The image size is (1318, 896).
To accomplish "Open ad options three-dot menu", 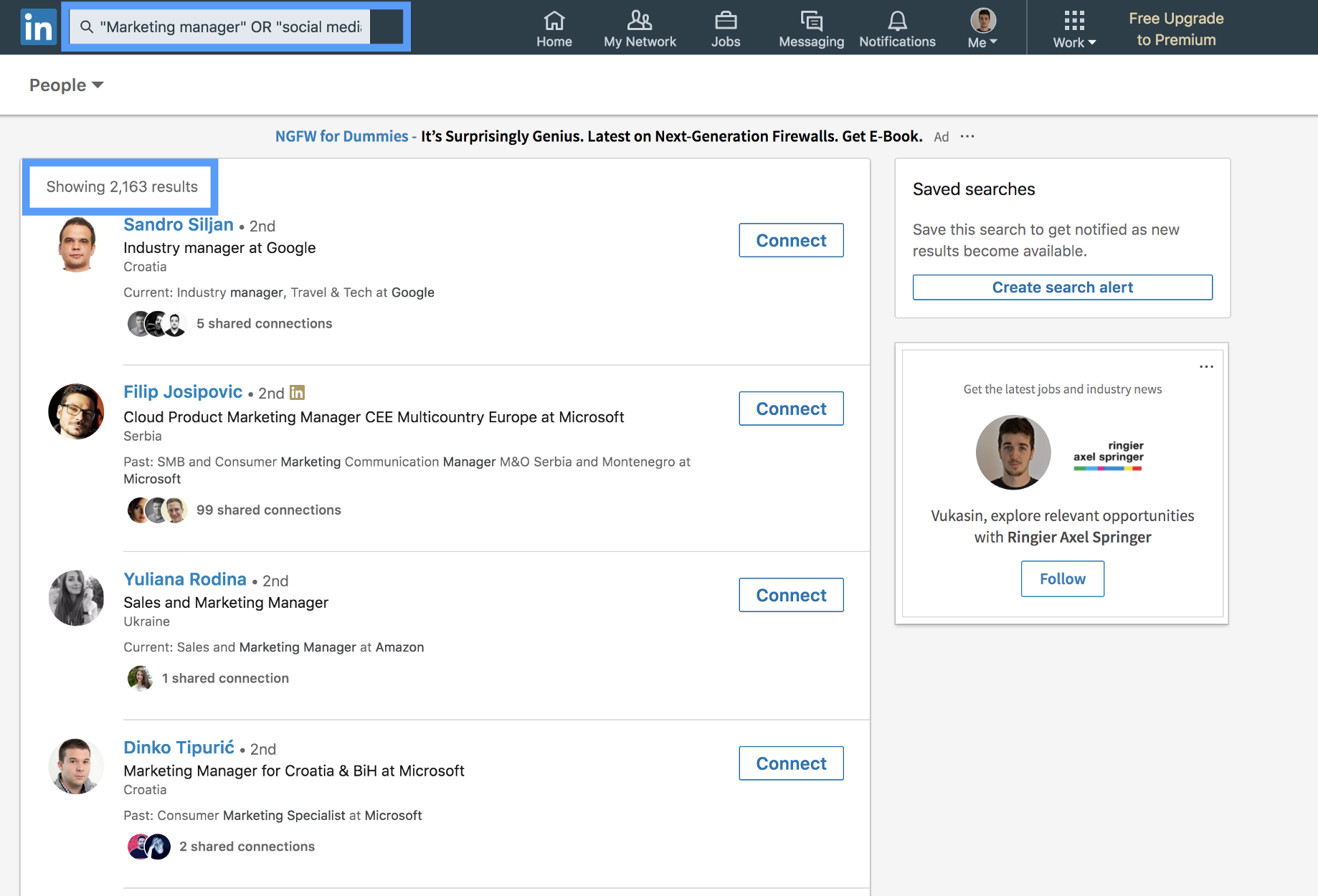I will (967, 136).
